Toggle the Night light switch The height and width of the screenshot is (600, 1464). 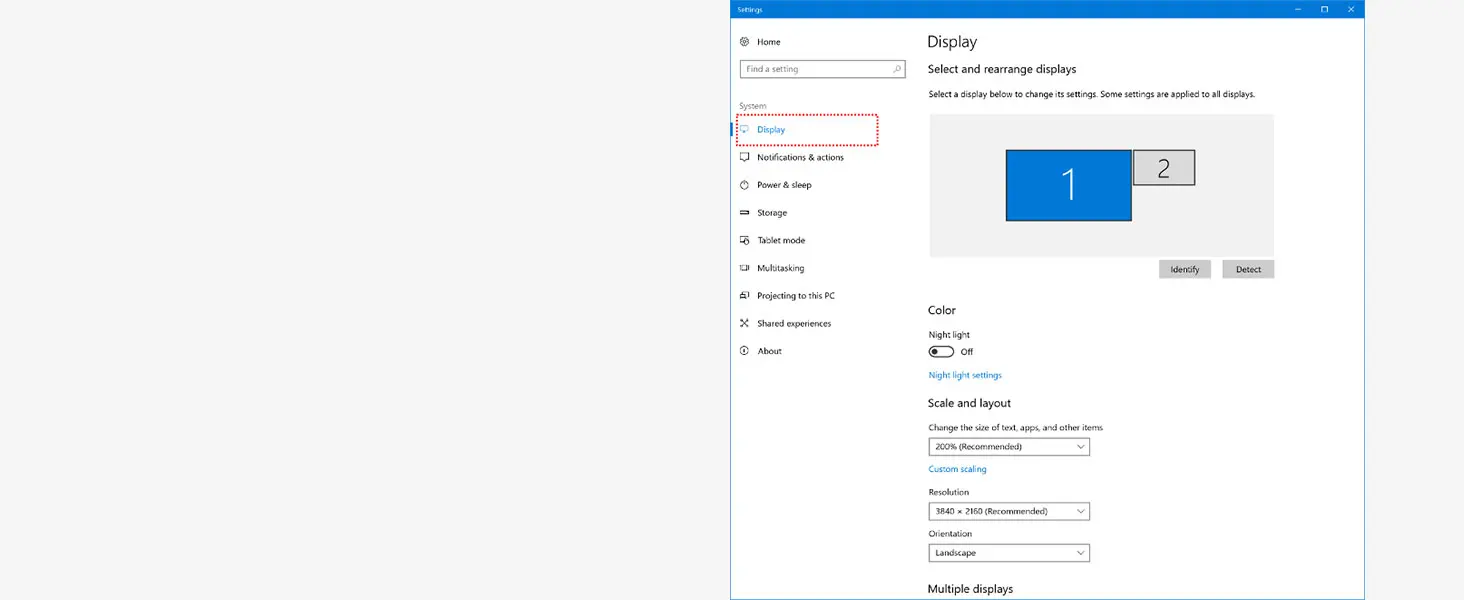pos(941,352)
